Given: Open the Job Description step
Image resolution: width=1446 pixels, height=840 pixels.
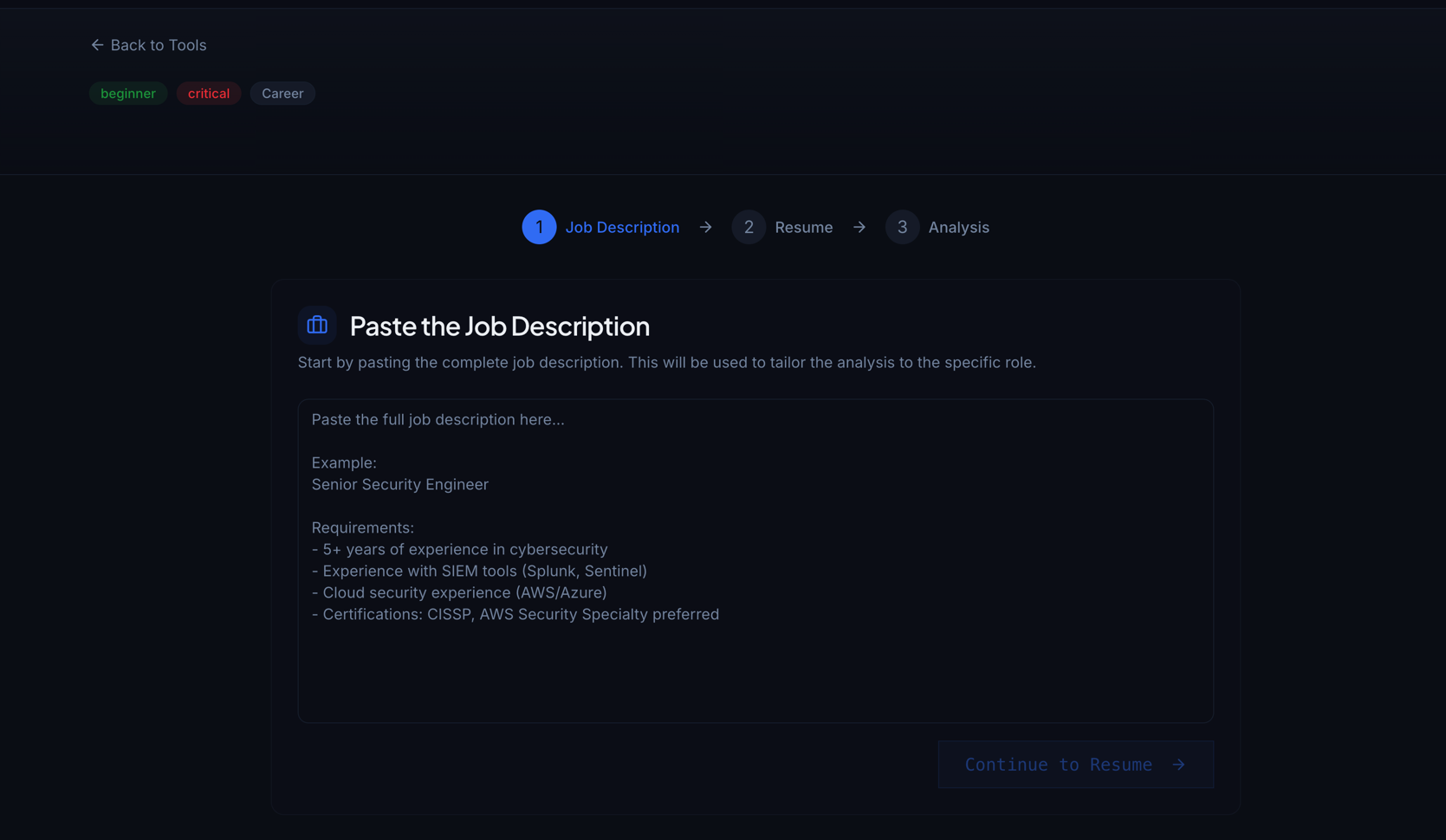Looking at the screenshot, I should pyautogui.click(x=622, y=227).
